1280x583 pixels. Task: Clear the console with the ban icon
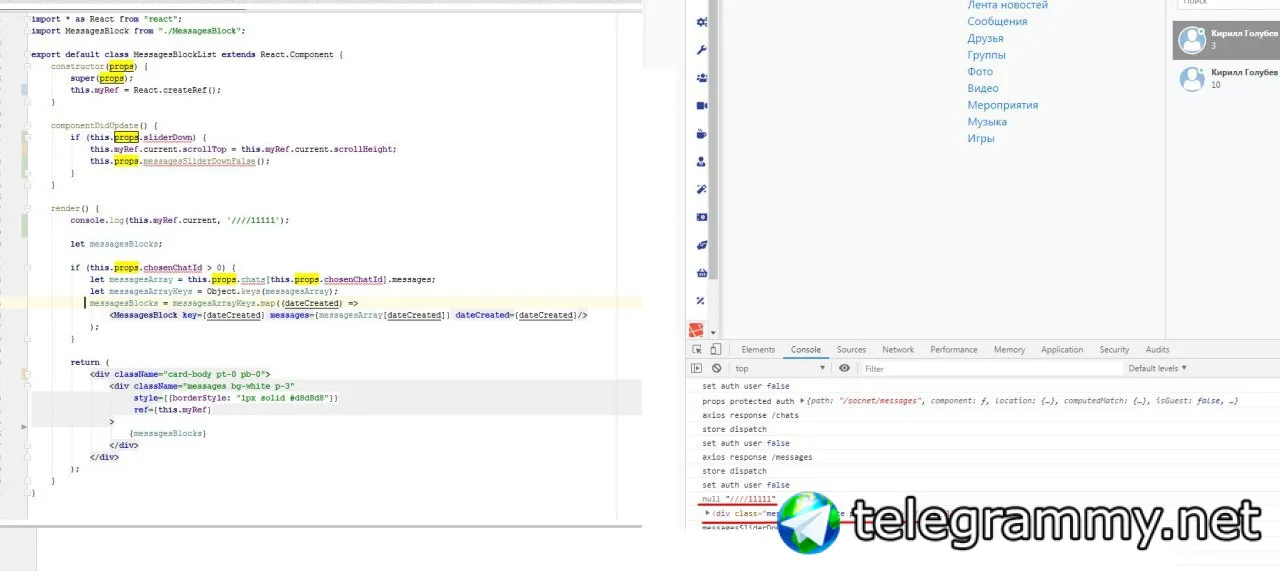716,368
